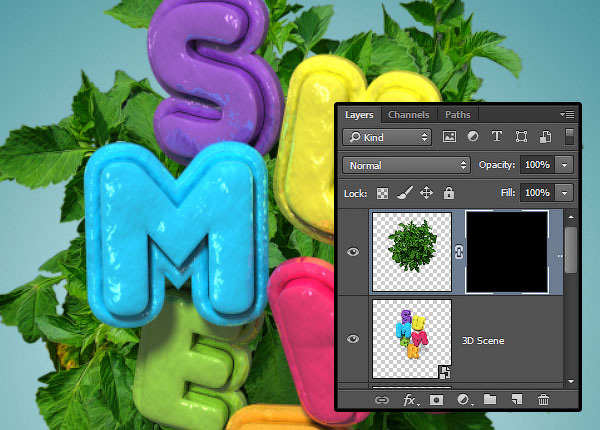The width and height of the screenshot is (600, 430).
Task: Filter layers by shape layers icon
Action: 521,137
